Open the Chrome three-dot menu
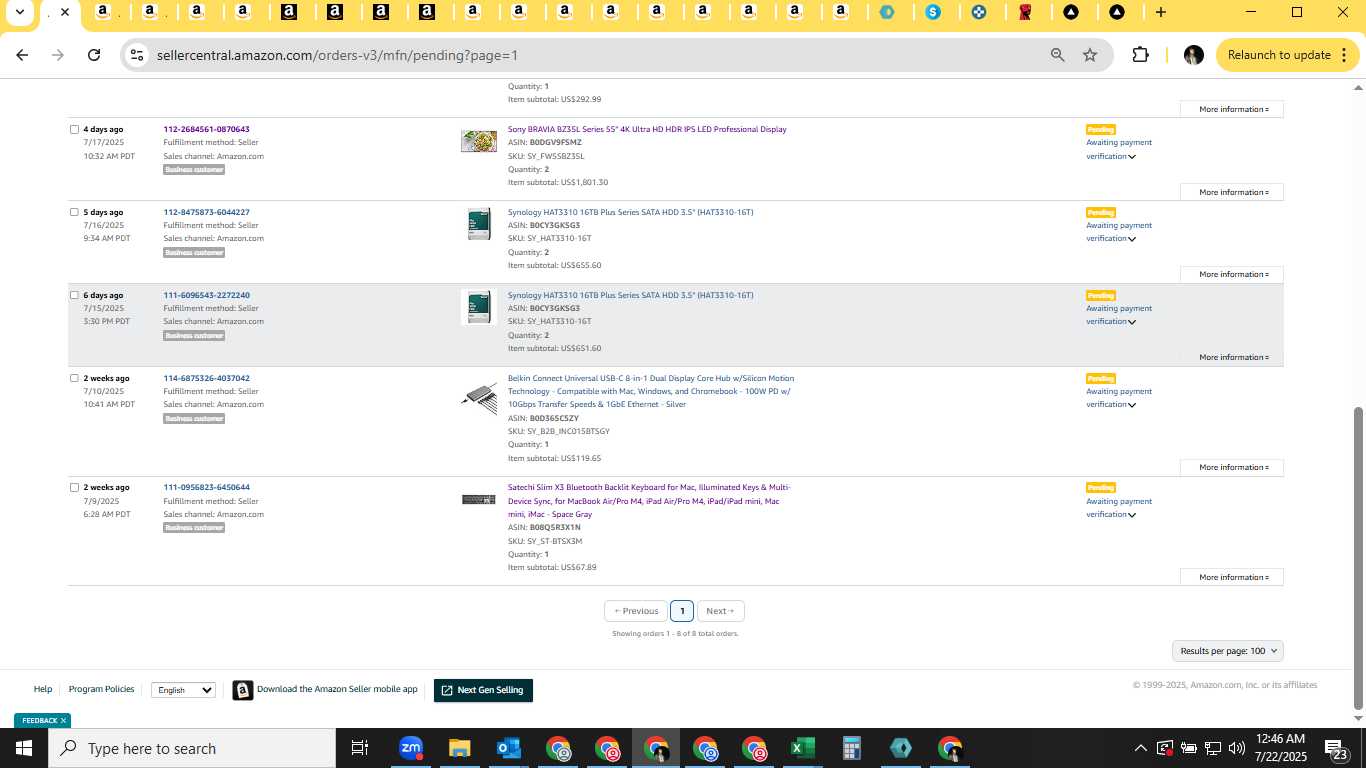Screen dimensions: 1366x768 click(x=1344, y=55)
